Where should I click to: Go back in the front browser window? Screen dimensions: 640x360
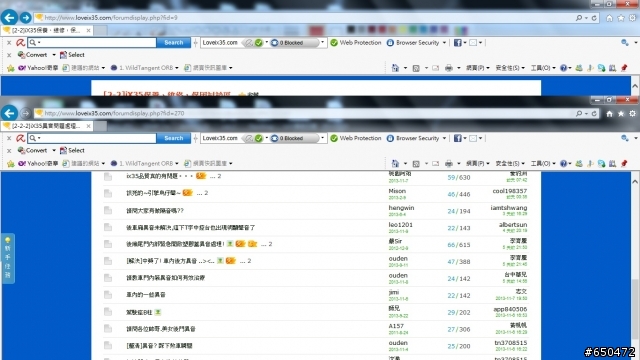(x=9, y=113)
